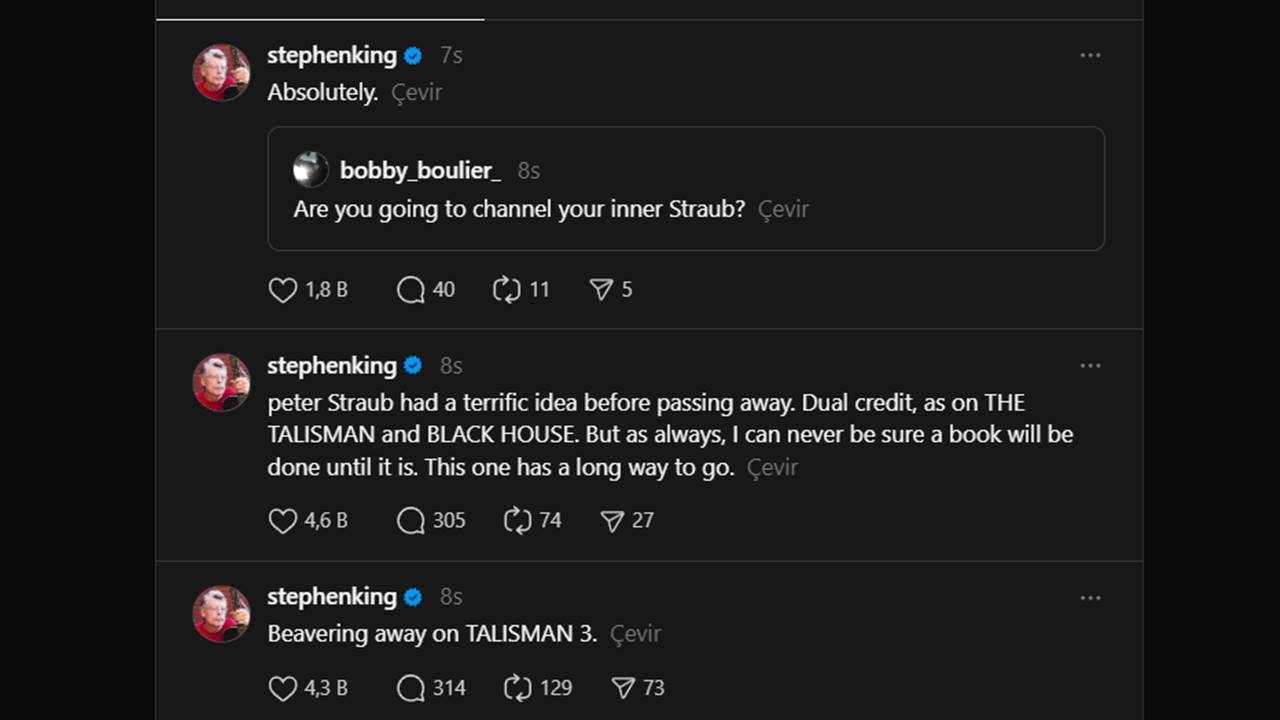Click Stephen King's profile picture on bottom post
The width and height of the screenshot is (1280, 720).
tap(221, 613)
